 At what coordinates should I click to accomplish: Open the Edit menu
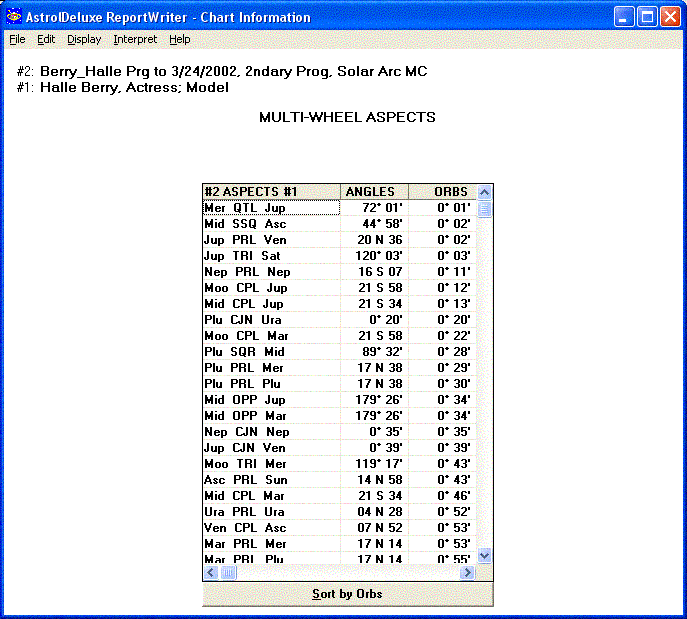(x=46, y=40)
